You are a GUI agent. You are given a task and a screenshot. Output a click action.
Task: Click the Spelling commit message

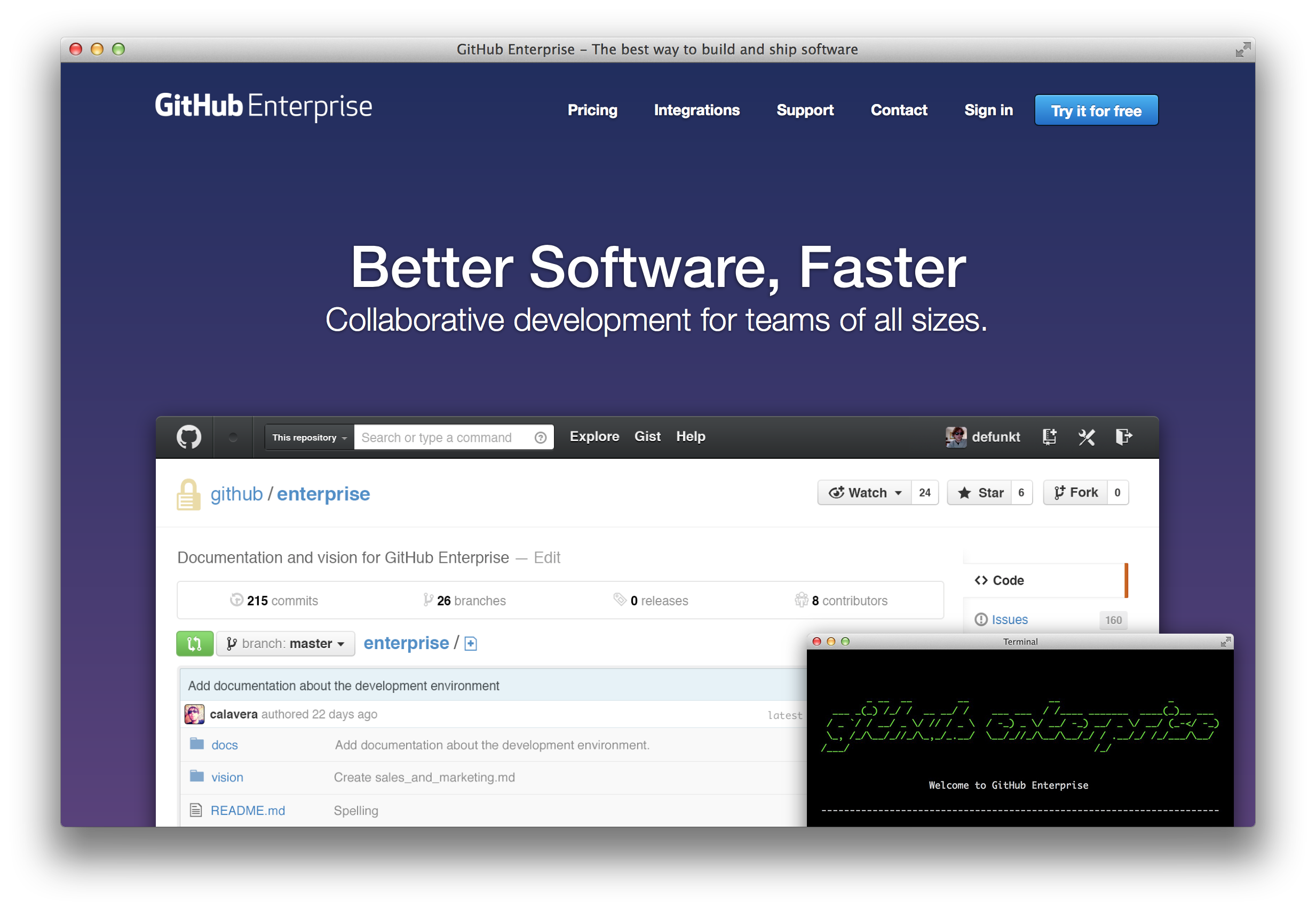coord(356,811)
